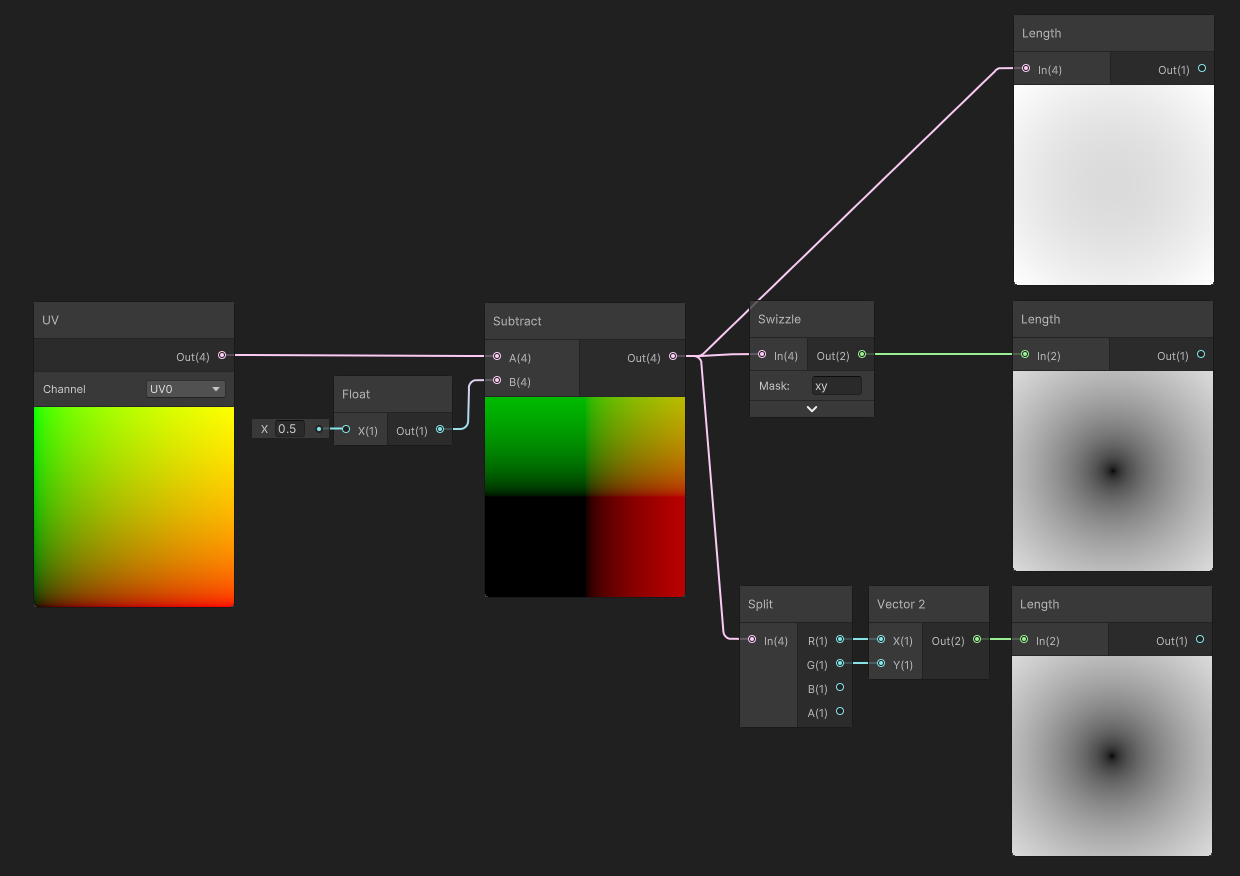Click the In(4) port on the top Length node
This screenshot has height=876, width=1240.
(1025, 68)
